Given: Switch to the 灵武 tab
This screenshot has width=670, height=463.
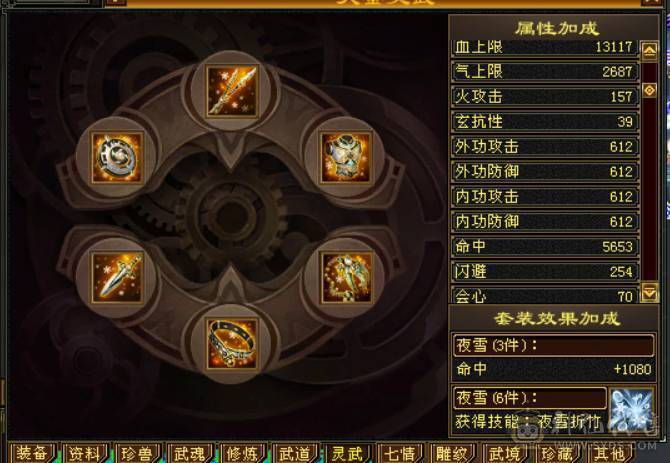Looking at the screenshot, I should 347,454.
